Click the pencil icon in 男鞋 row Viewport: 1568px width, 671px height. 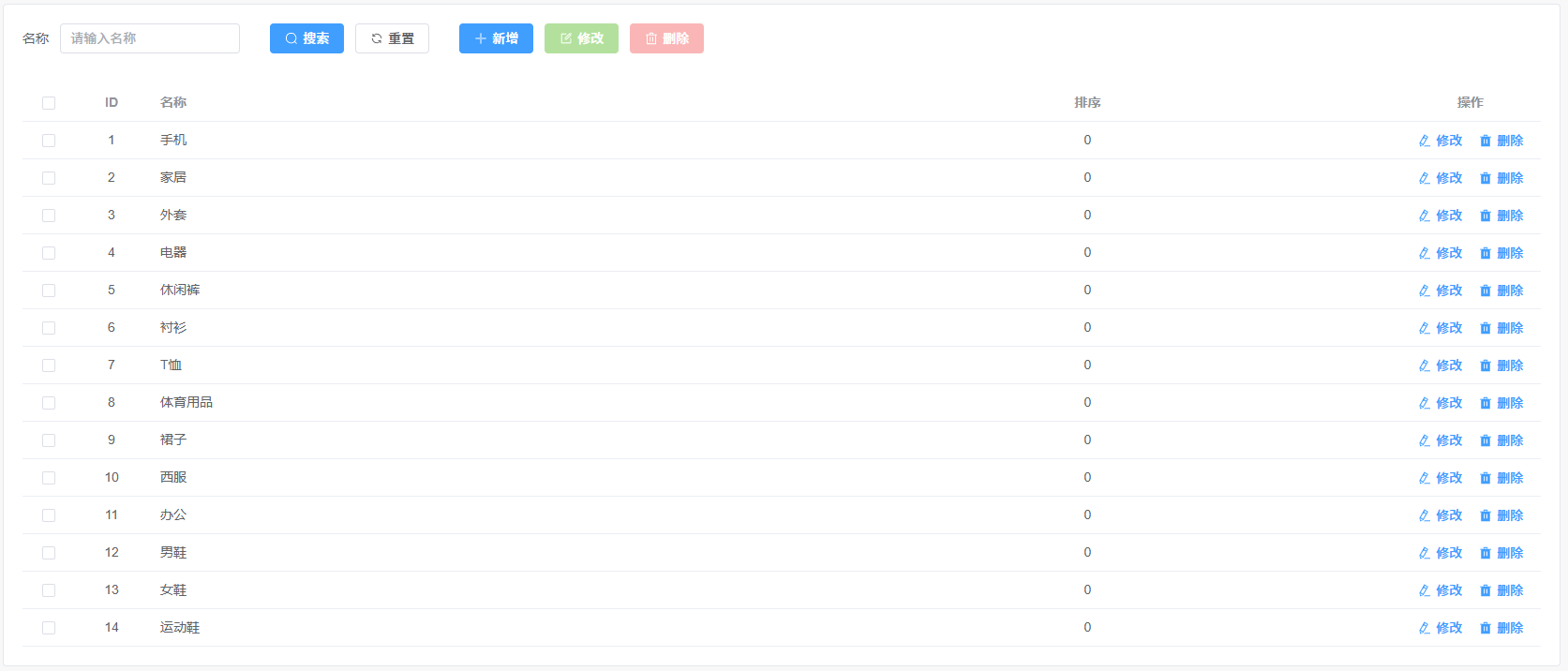point(1424,553)
